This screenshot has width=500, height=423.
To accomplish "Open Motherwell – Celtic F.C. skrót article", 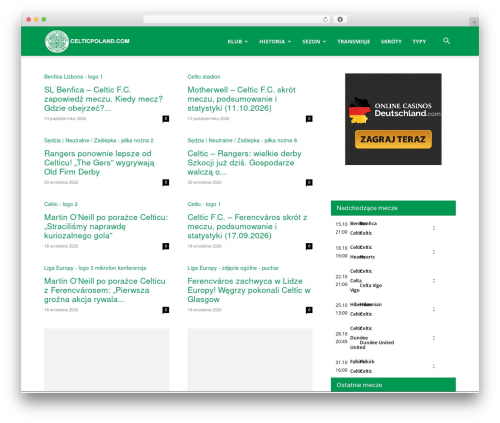I will 241,99.
